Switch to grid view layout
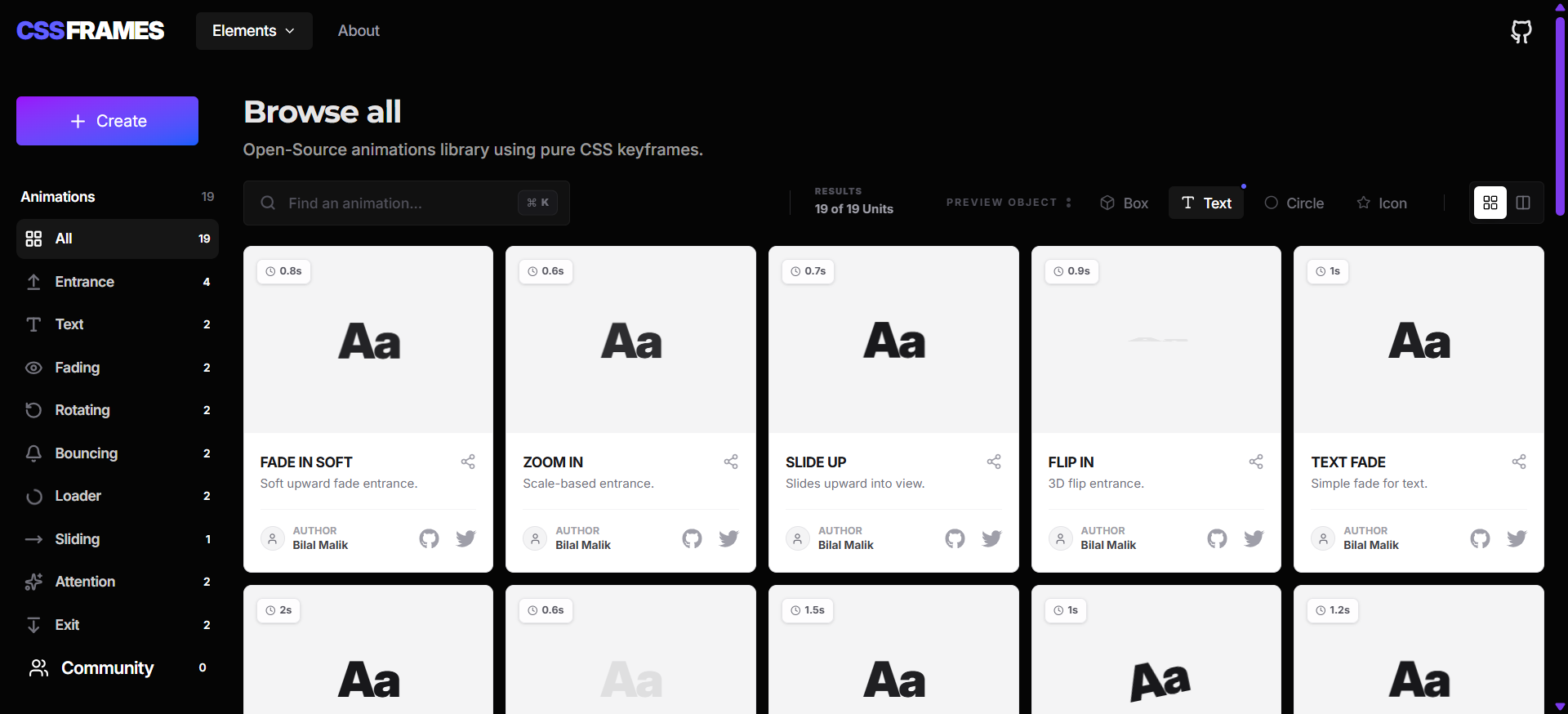 click(1490, 203)
